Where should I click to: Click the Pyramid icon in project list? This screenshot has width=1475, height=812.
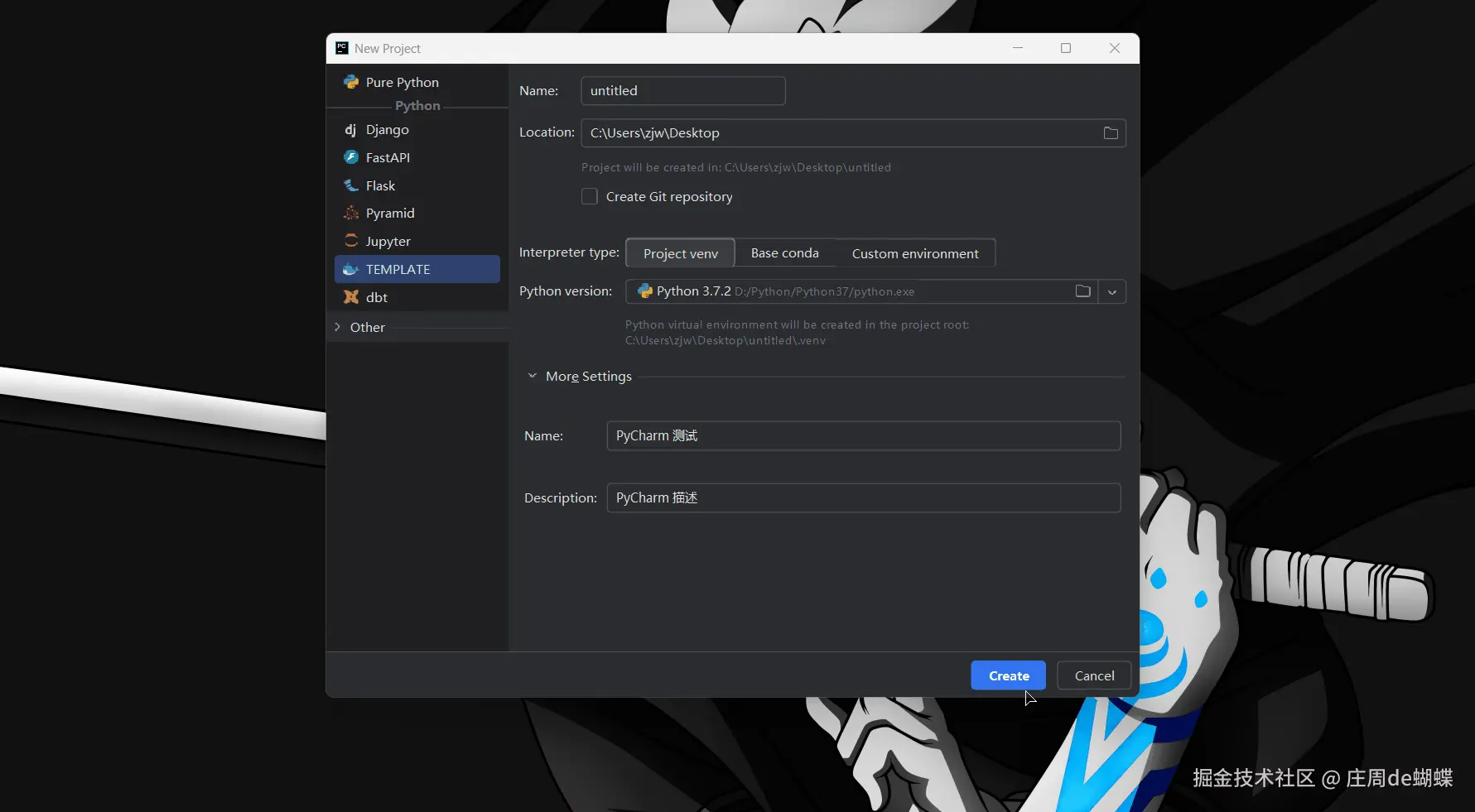point(351,213)
